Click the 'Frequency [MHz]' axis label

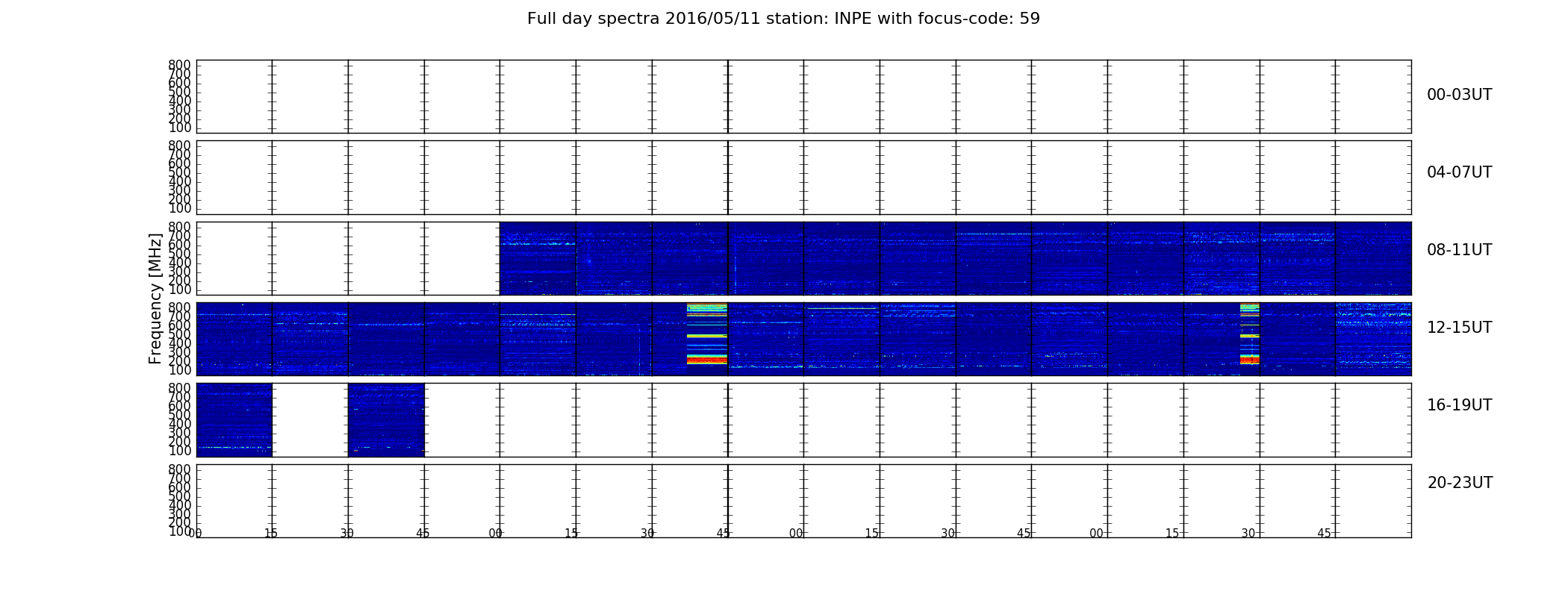pyautogui.click(x=155, y=298)
